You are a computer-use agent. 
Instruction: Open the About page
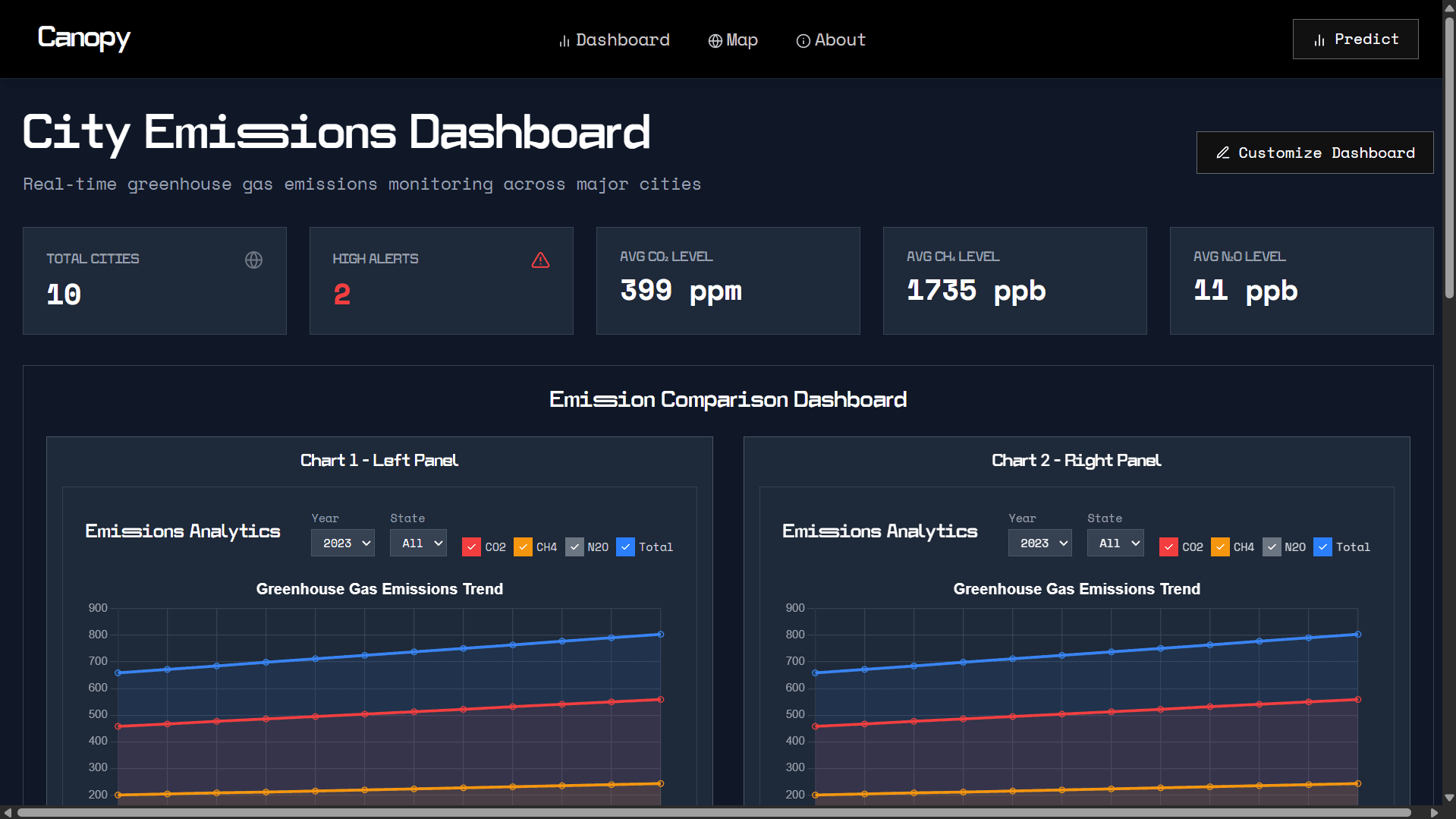831,39
